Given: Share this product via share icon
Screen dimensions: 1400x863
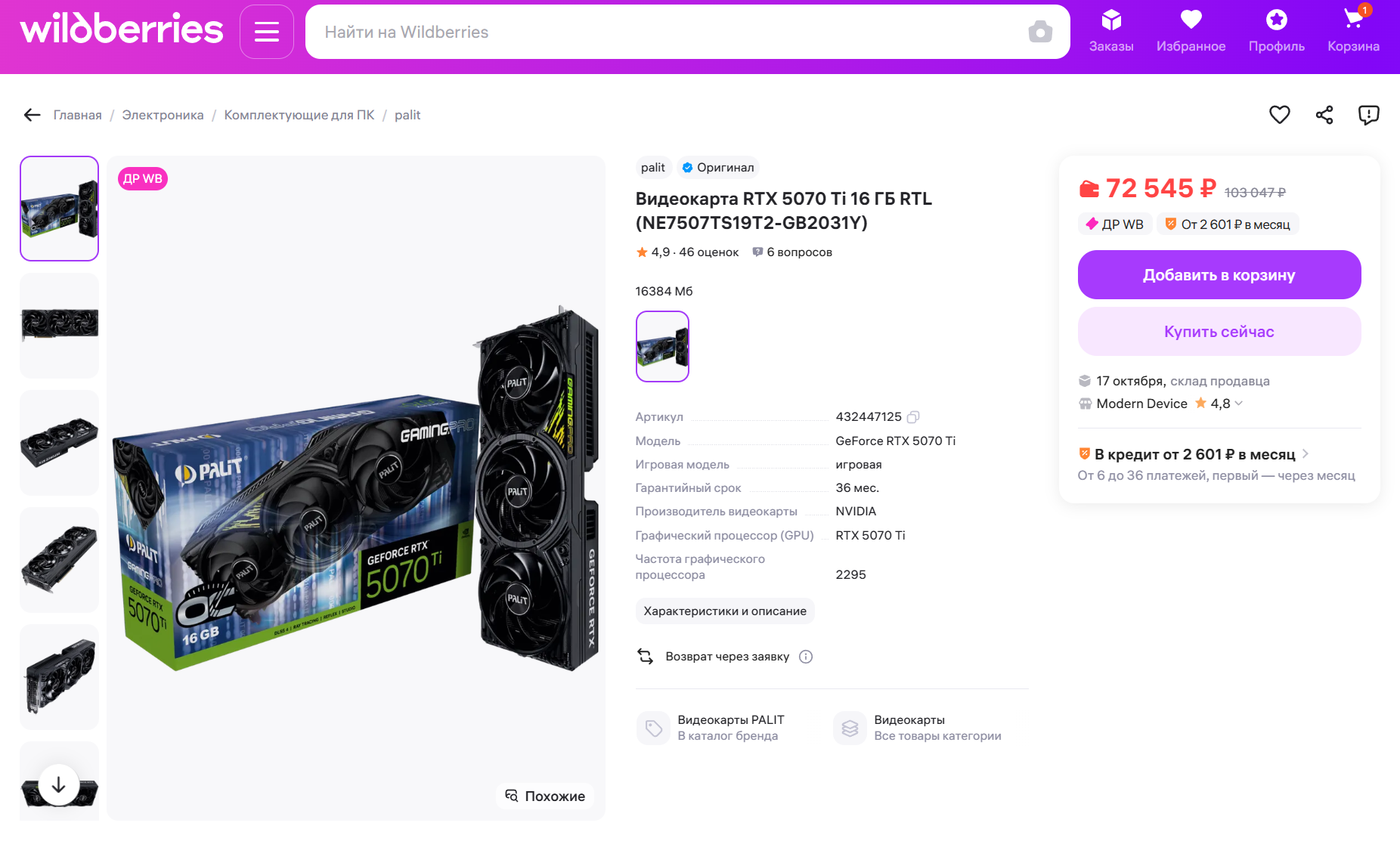Looking at the screenshot, I should pyautogui.click(x=1324, y=115).
